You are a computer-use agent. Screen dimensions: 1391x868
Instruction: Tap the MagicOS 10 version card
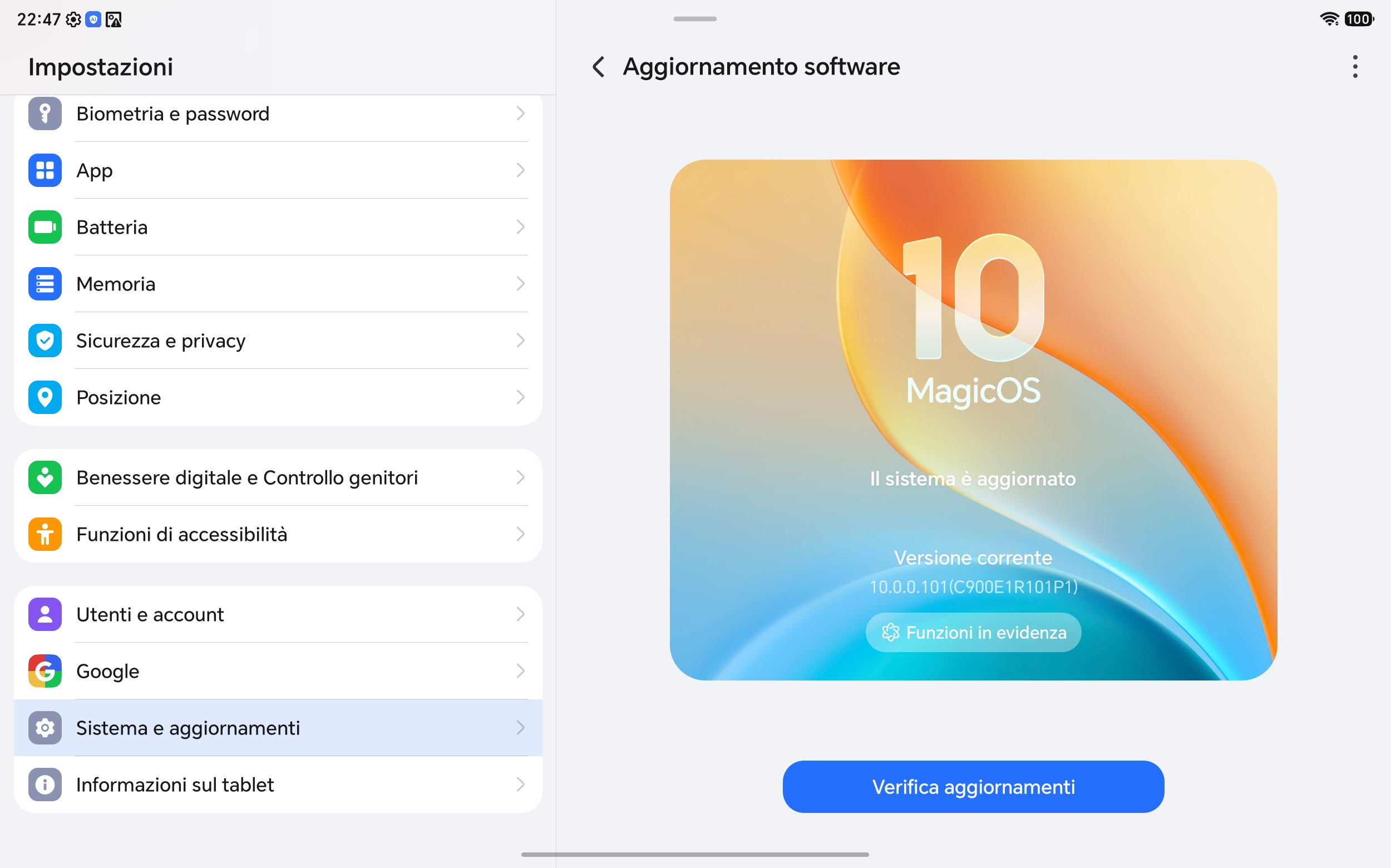click(x=973, y=420)
